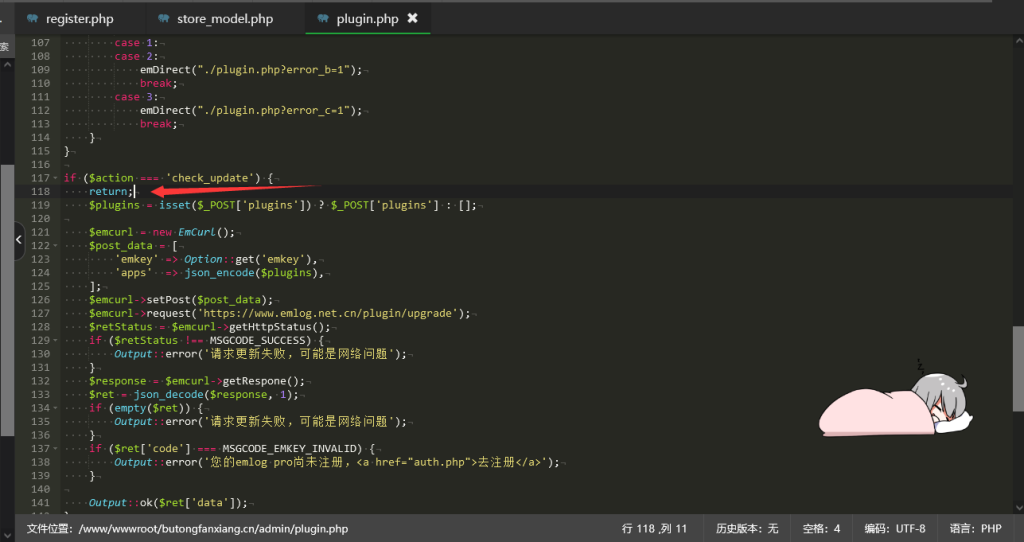The width and height of the screenshot is (1024, 542).
Task: Click the PHP elephant icon on plugin.php tab
Action: [323, 19]
